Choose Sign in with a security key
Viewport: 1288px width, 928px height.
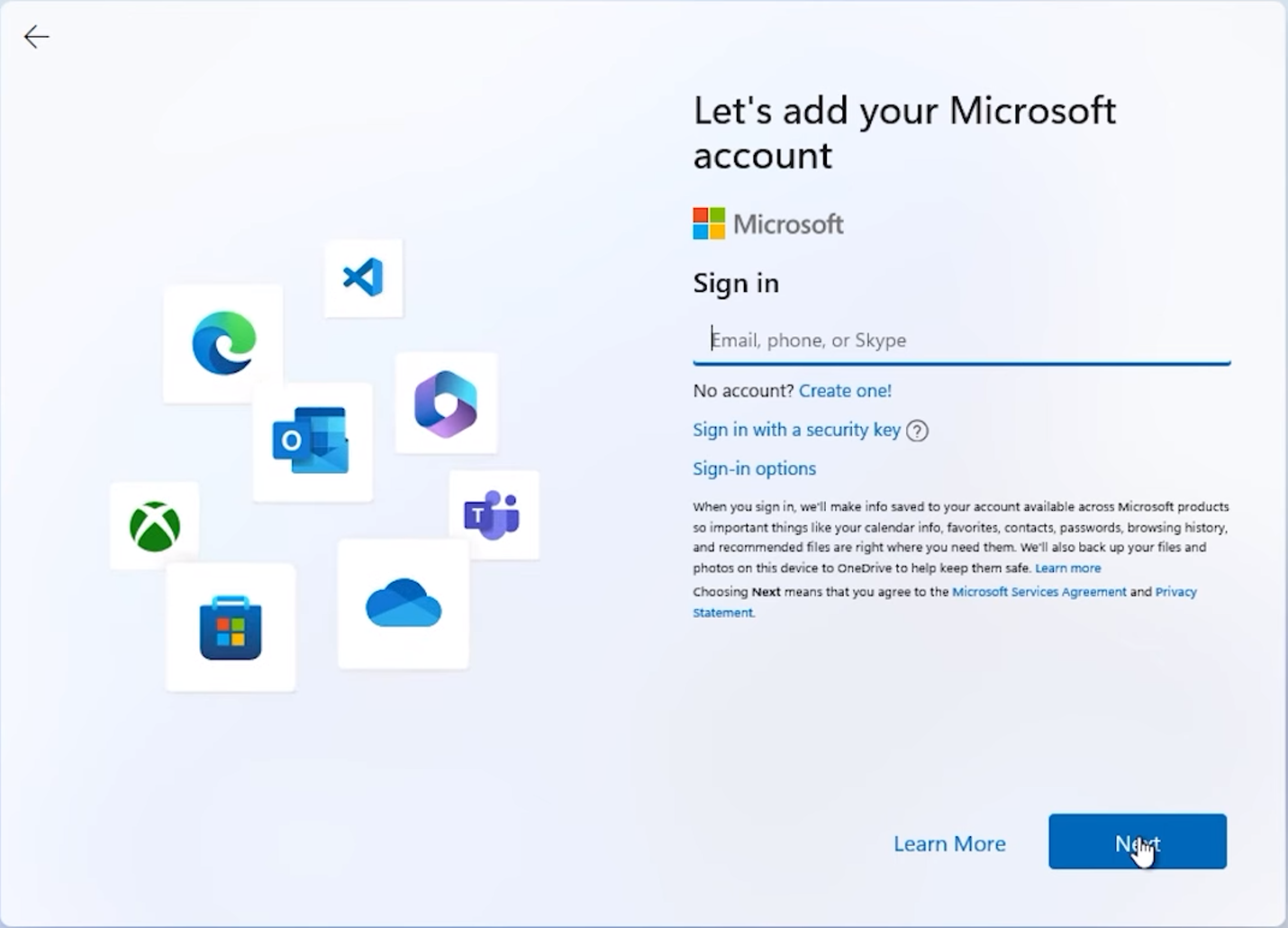pos(796,430)
